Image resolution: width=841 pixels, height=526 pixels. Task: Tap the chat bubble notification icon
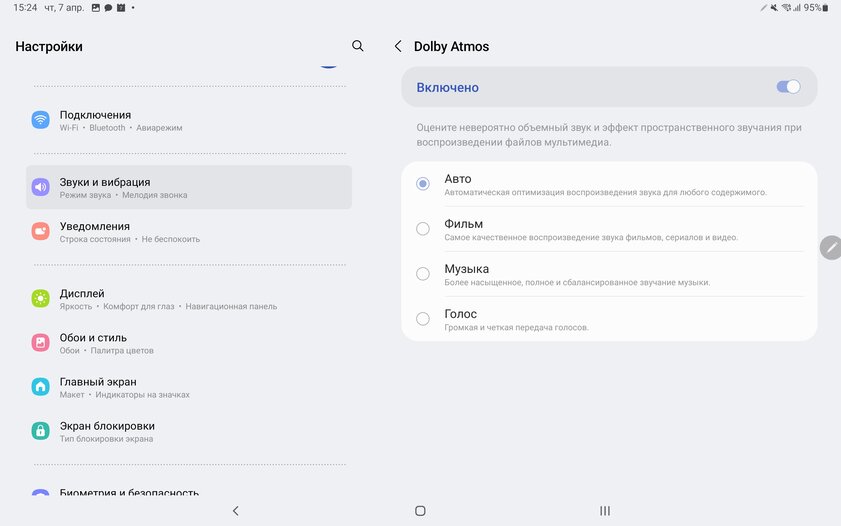108,8
